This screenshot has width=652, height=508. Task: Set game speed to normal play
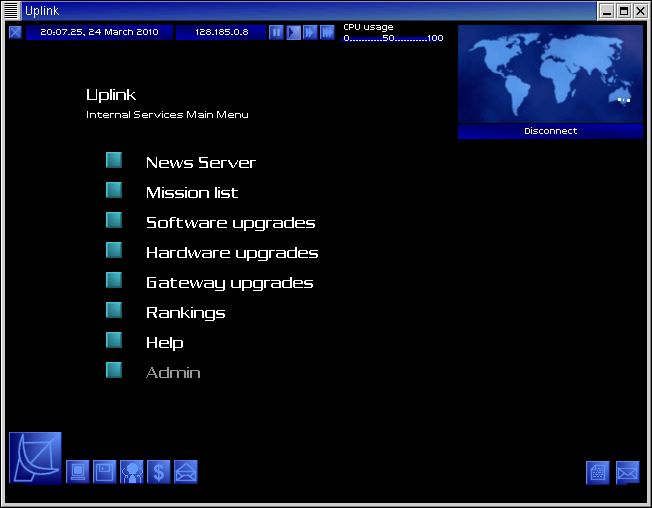(293, 32)
